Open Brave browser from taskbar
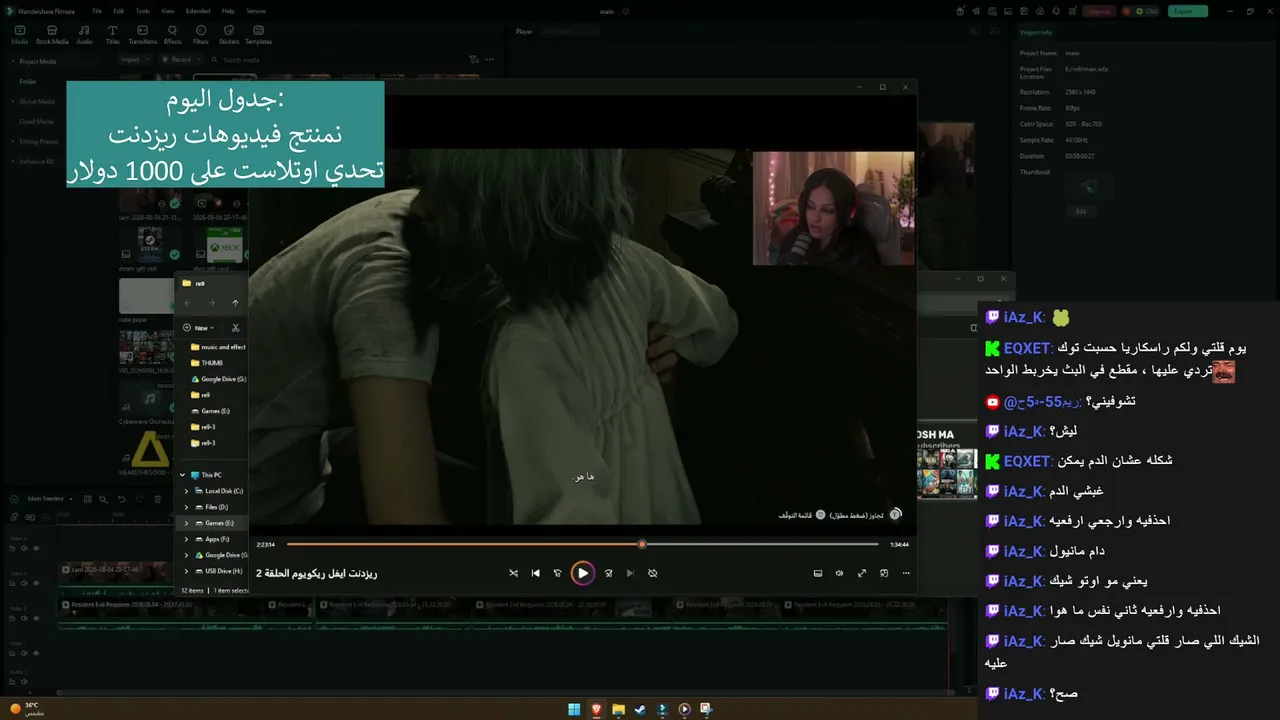This screenshot has height=720, width=1280. pos(596,709)
